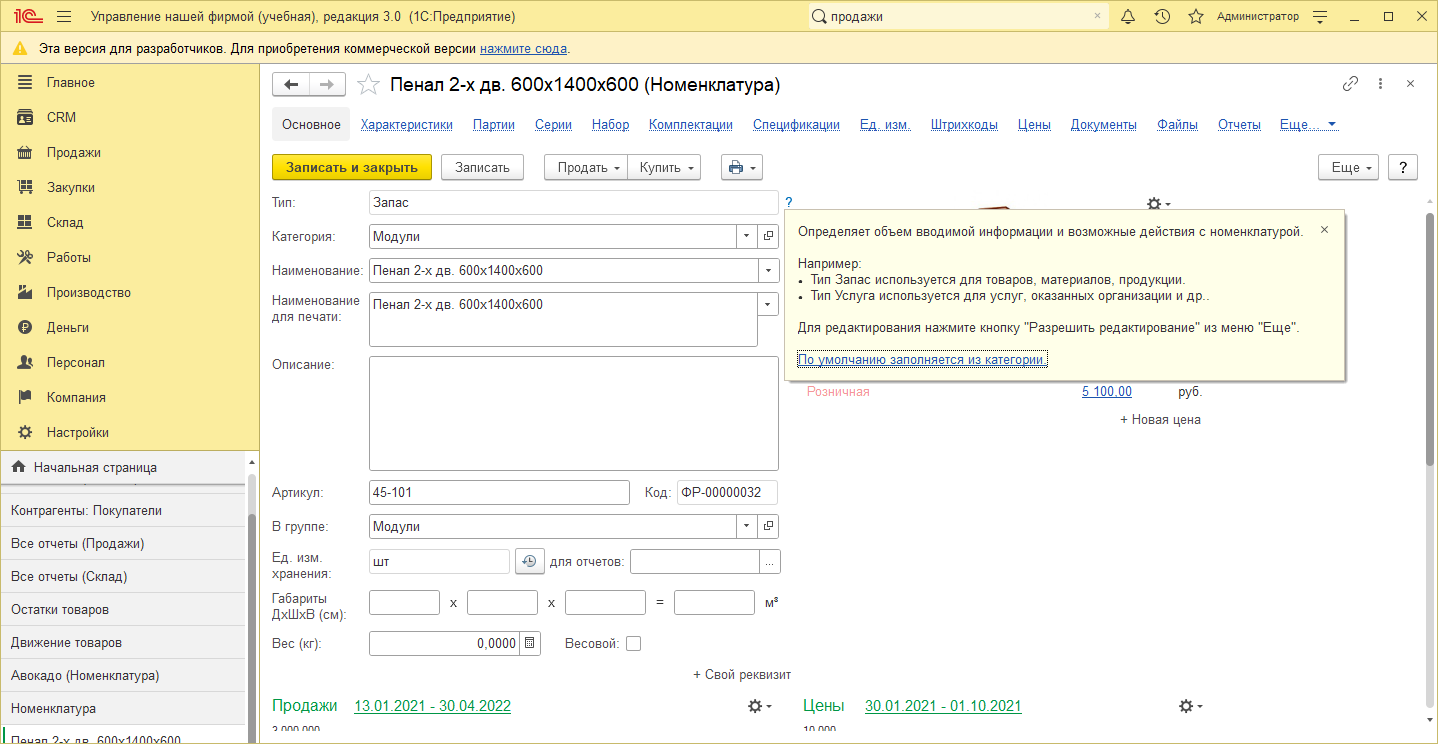The image size is (1438, 744).
Task: Click inside the Описание text area
Action: coord(574,413)
